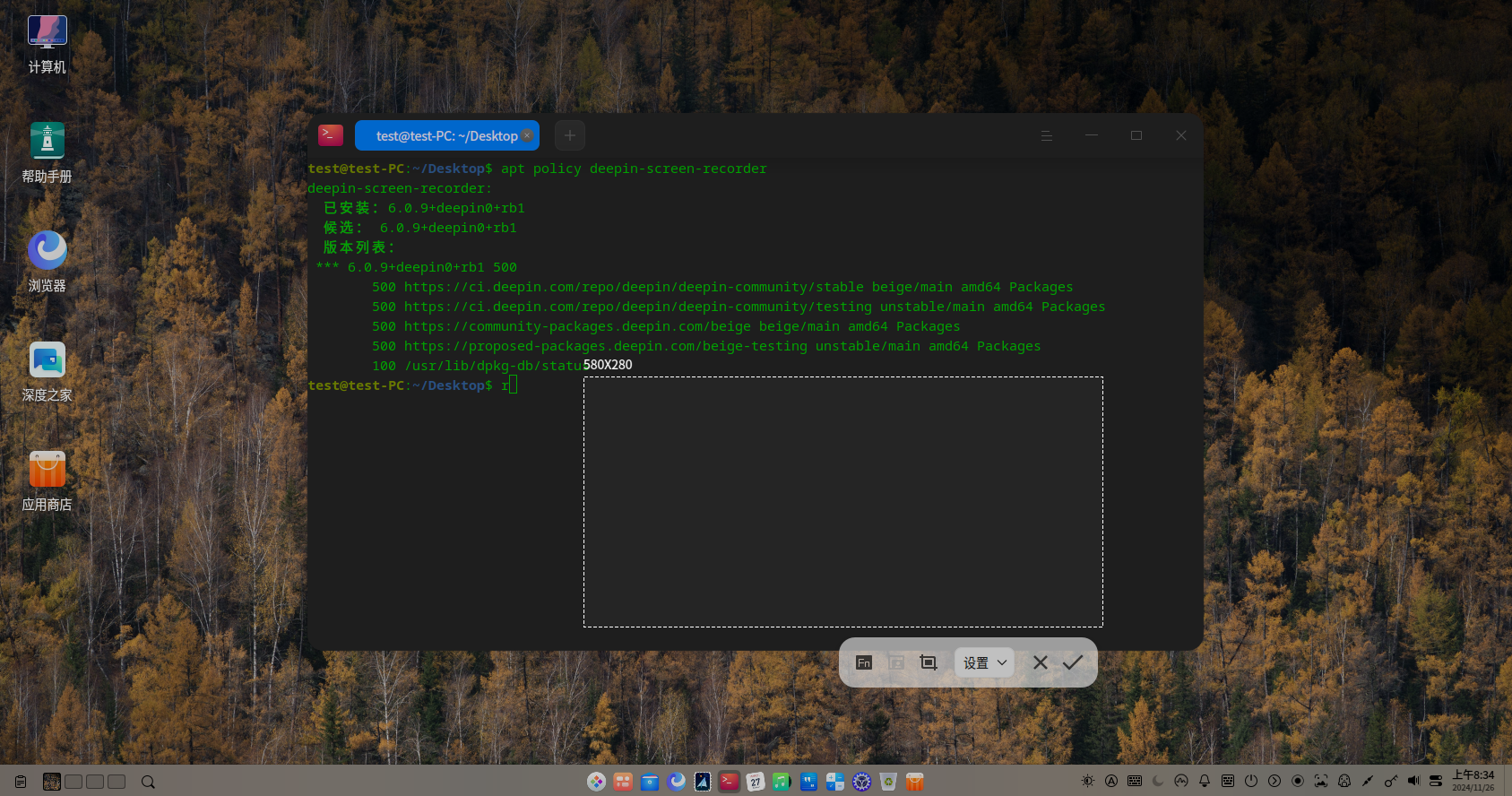Viewport: 1512px width, 796px height.
Task: Open the notification bell in the tray
Action: pos(1205,781)
